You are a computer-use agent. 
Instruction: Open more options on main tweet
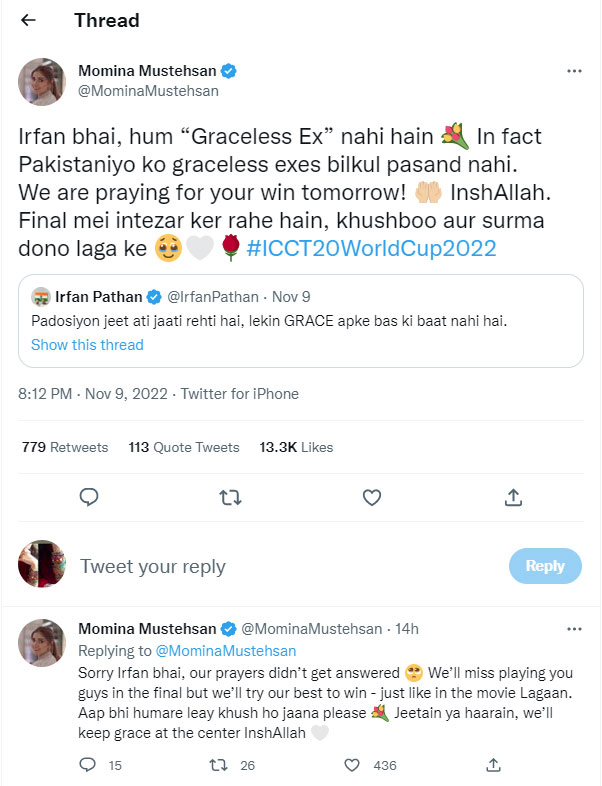(x=574, y=72)
